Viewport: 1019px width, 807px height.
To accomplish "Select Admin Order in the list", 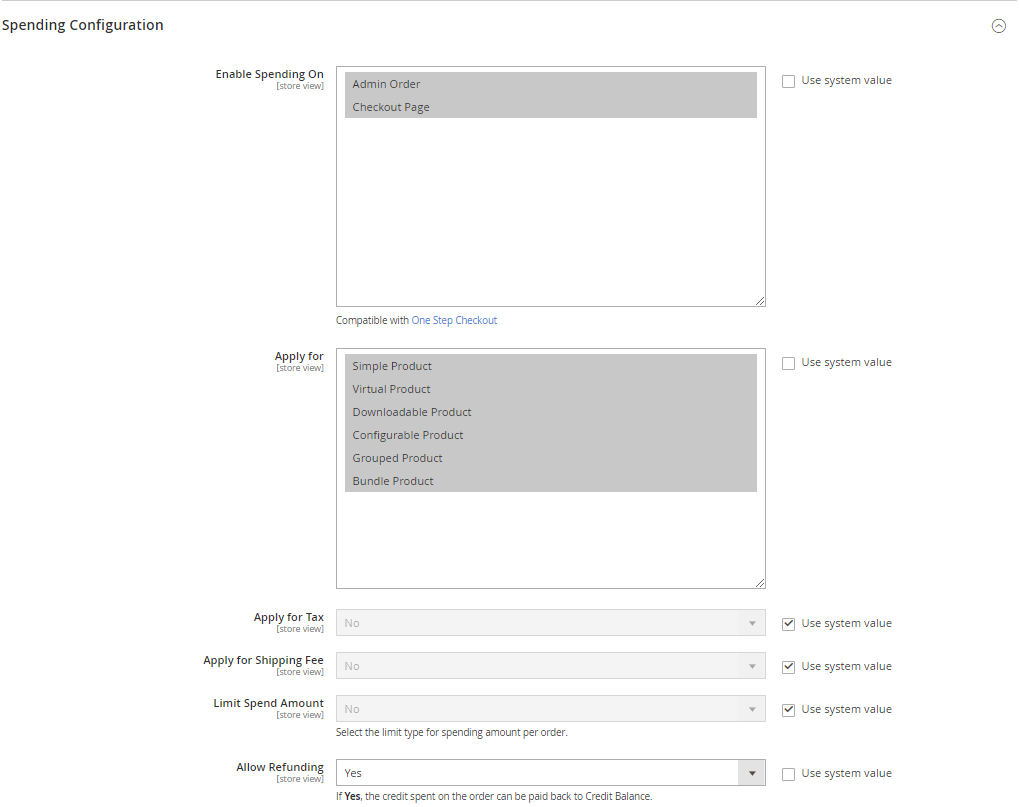I will pyautogui.click(x=387, y=84).
